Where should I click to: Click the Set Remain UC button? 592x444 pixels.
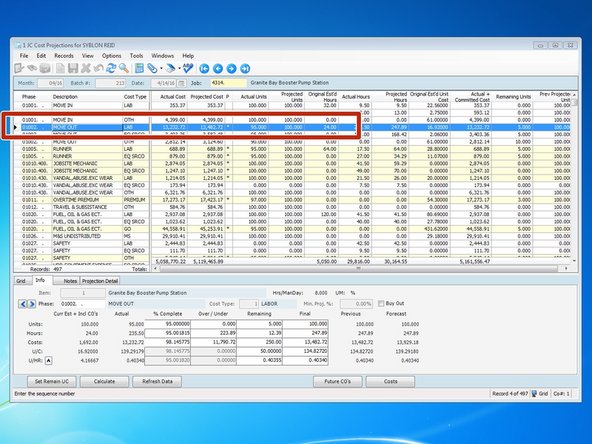[x=52, y=381]
